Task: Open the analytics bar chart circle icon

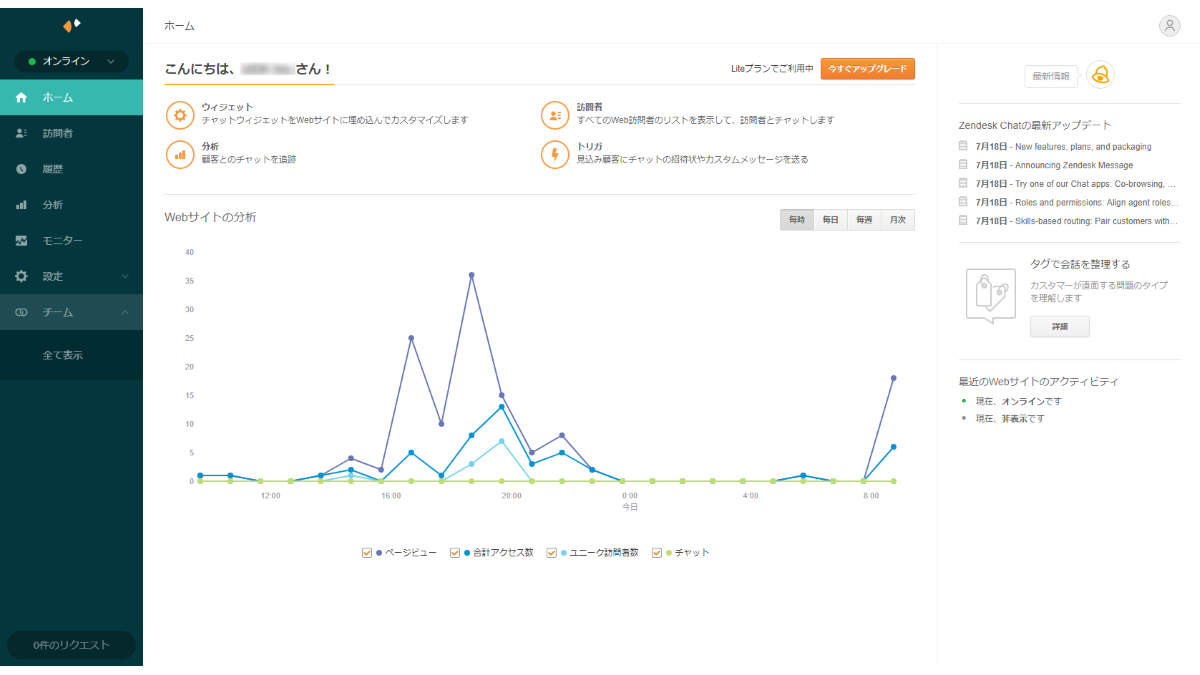Action: click(x=180, y=154)
